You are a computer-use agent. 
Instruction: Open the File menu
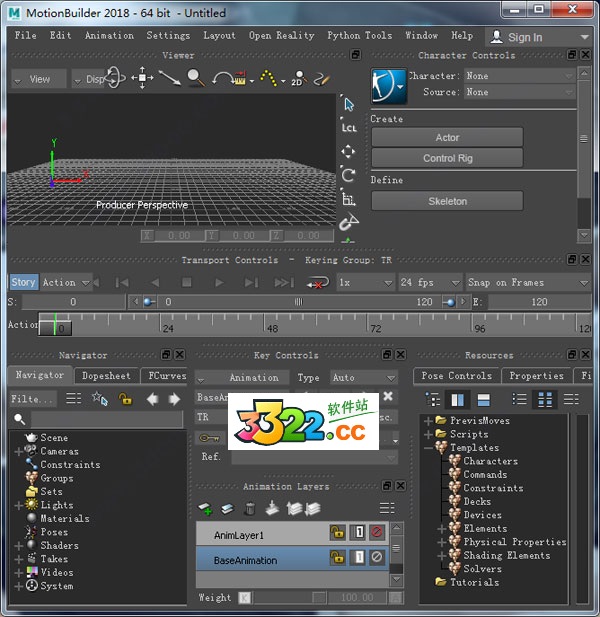pos(26,35)
